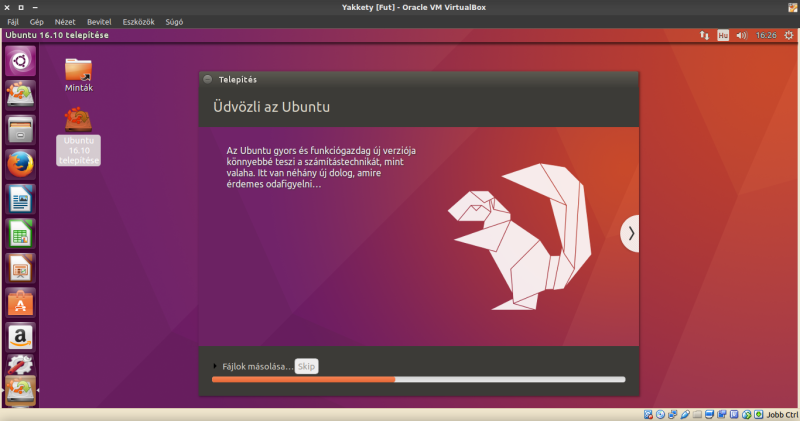Open LibreOffice Writer in the launcher
800x421 pixels.
(x=21, y=198)
